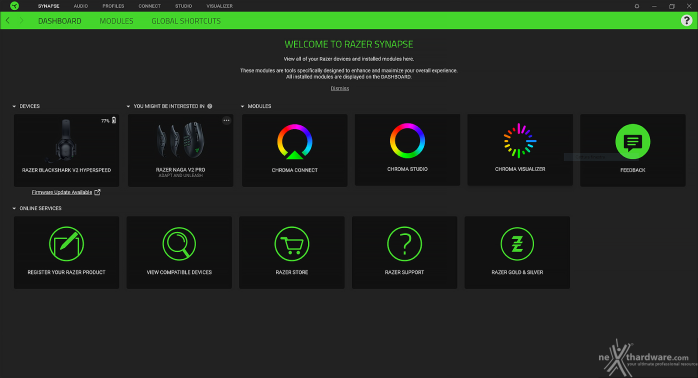The image size is (698, 378).
Task: Open the Chroma Studio module
Action: (407, 150)
